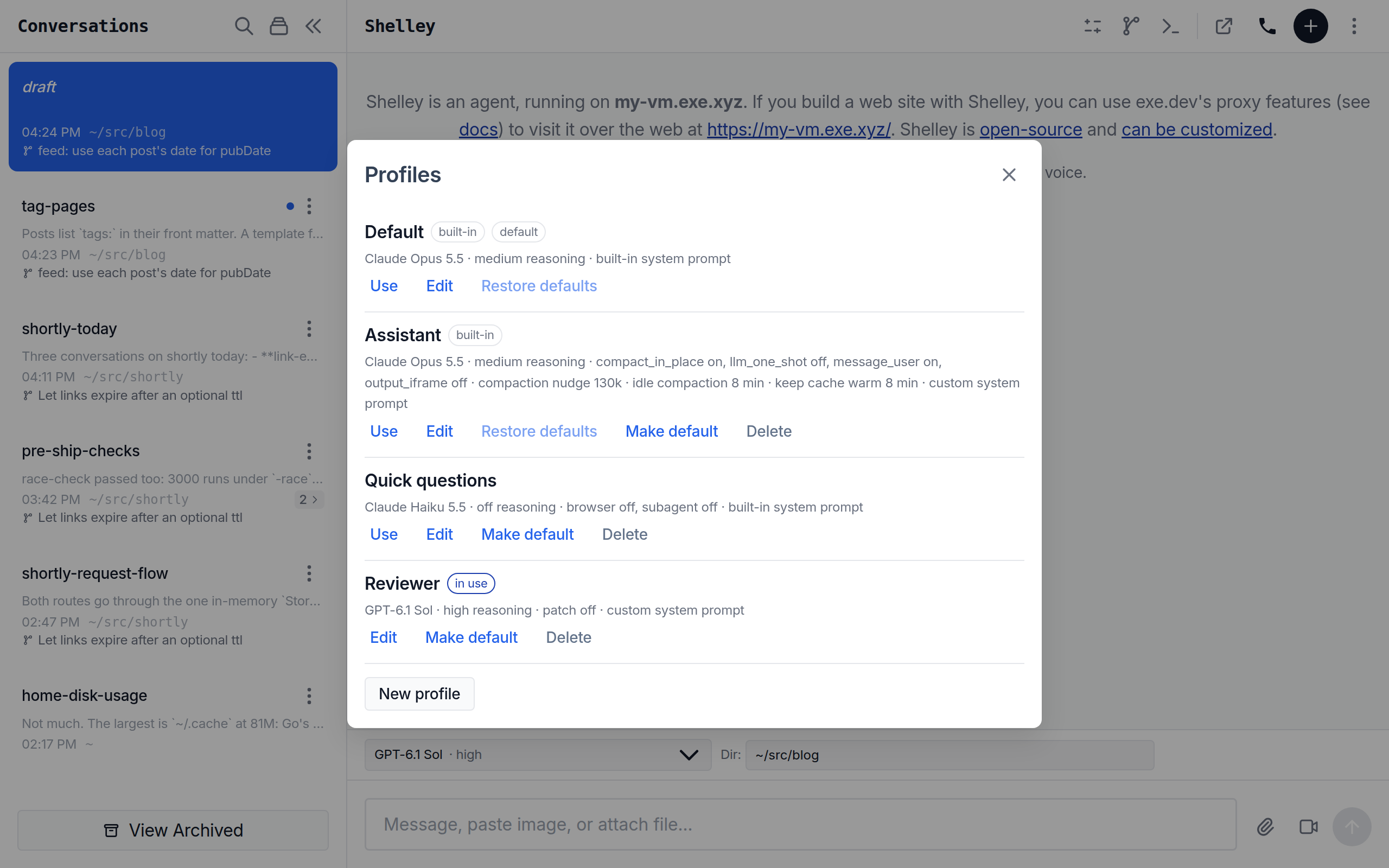Click the open-in-new-window icon
Viewport: 1389px width, 868px height.
pos(1224,26)
